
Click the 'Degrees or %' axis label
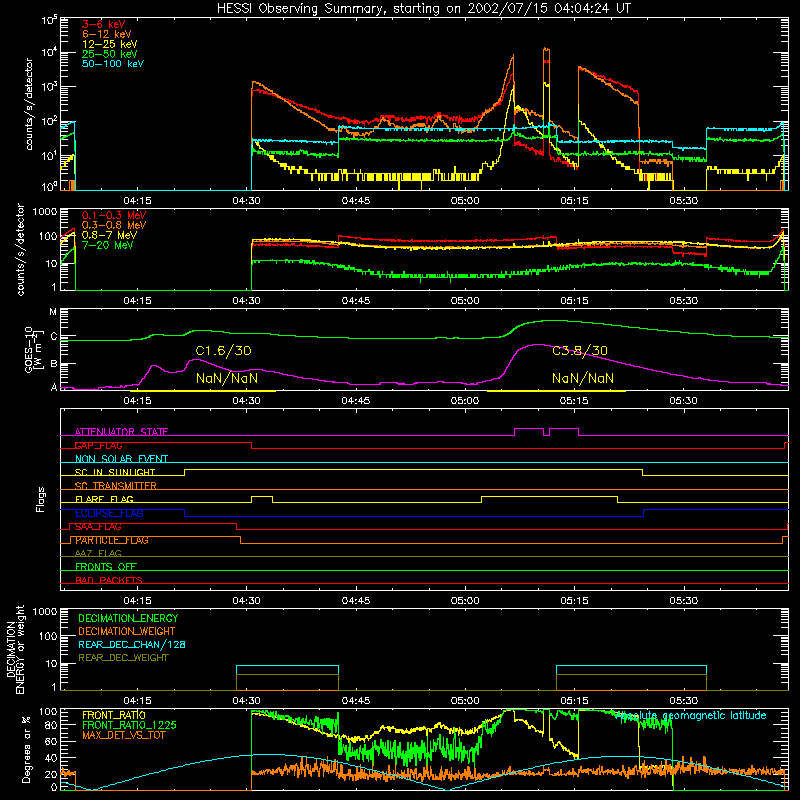(x=26, y=749)
